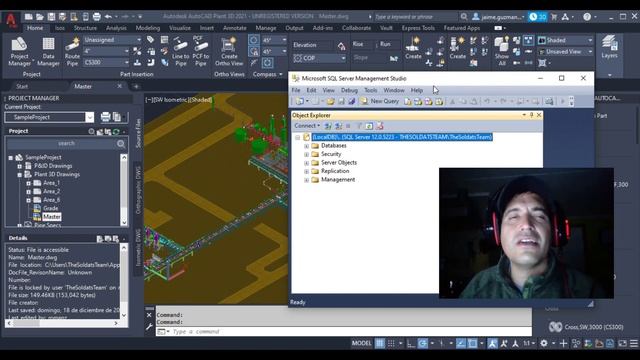
Task: Open the Project Manager ribbon button
Action: [x=19, y=52]
